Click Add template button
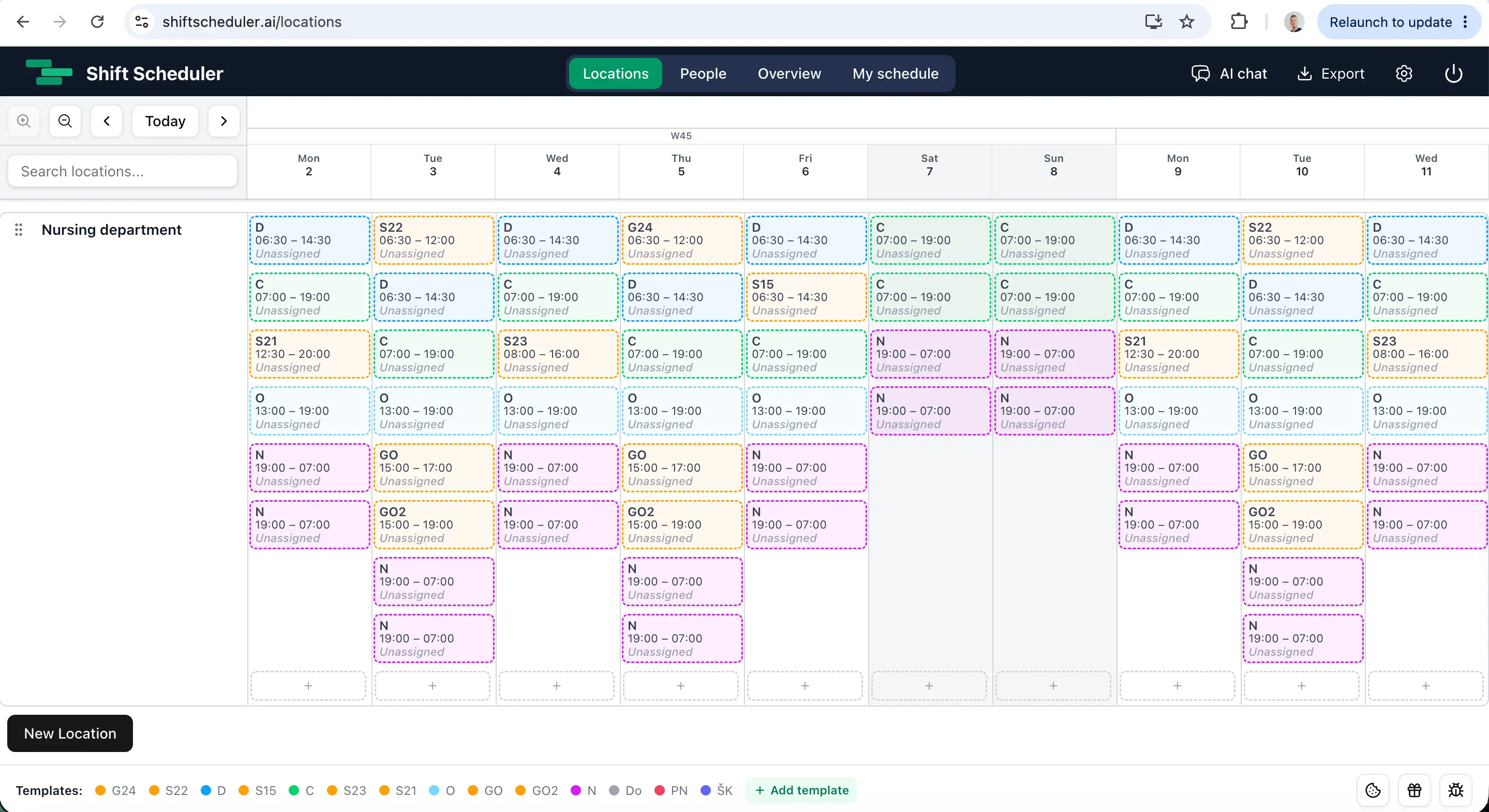Image resolution: width=1489 pixels, height=812 pixels. coord(801,790)
